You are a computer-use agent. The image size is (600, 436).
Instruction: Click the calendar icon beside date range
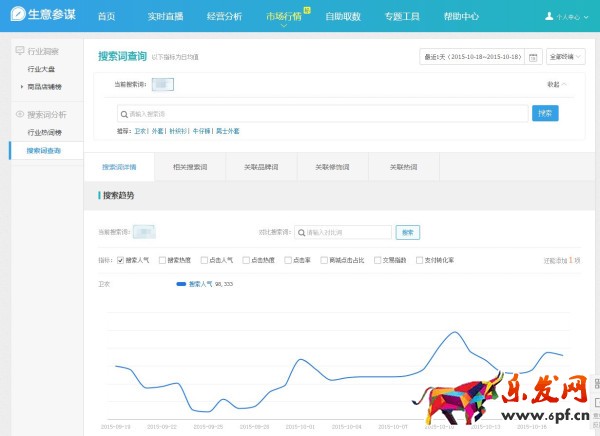point(533,58)
